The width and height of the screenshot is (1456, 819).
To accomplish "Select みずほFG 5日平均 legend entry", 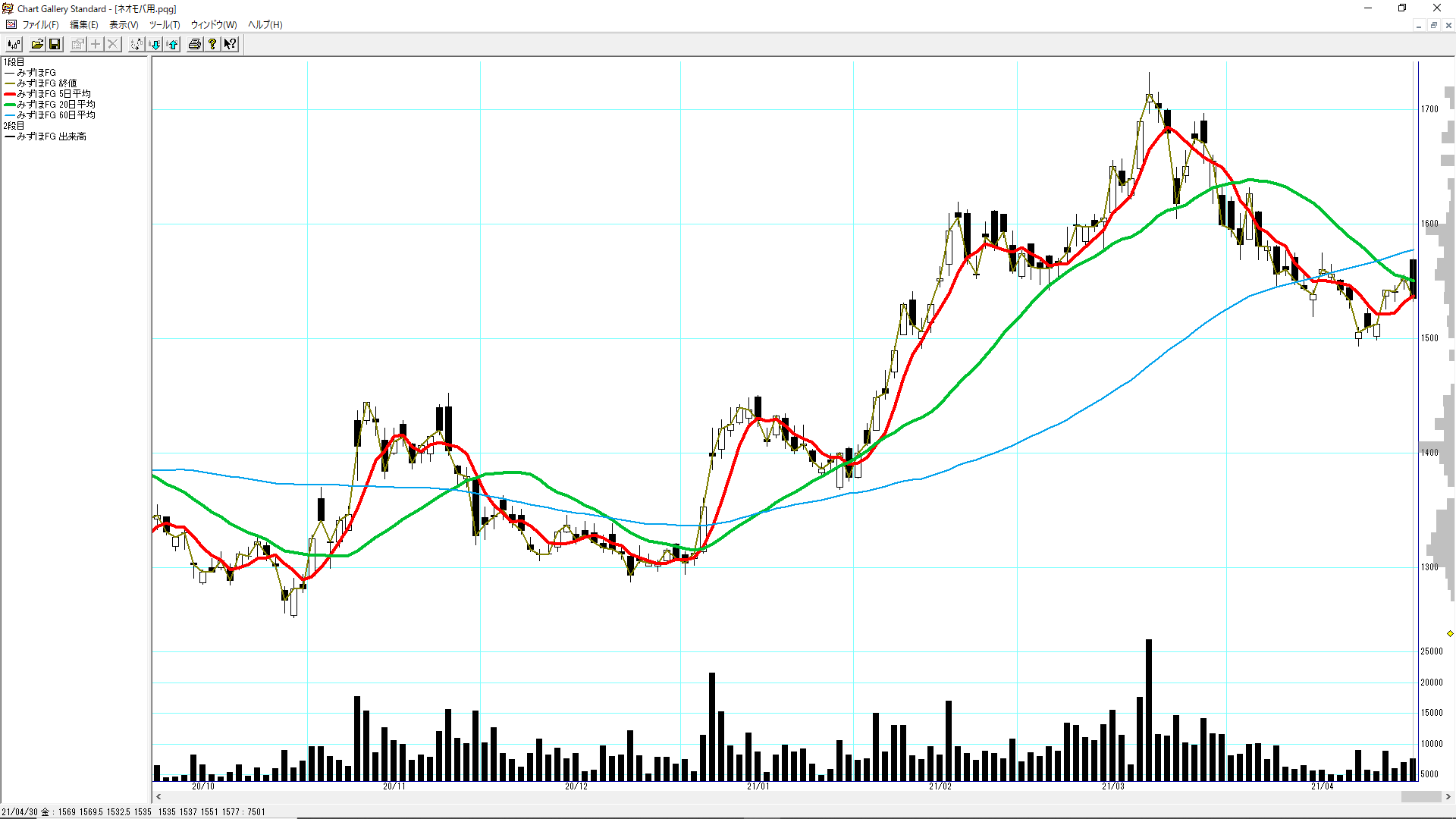I will tap(53, 93).
